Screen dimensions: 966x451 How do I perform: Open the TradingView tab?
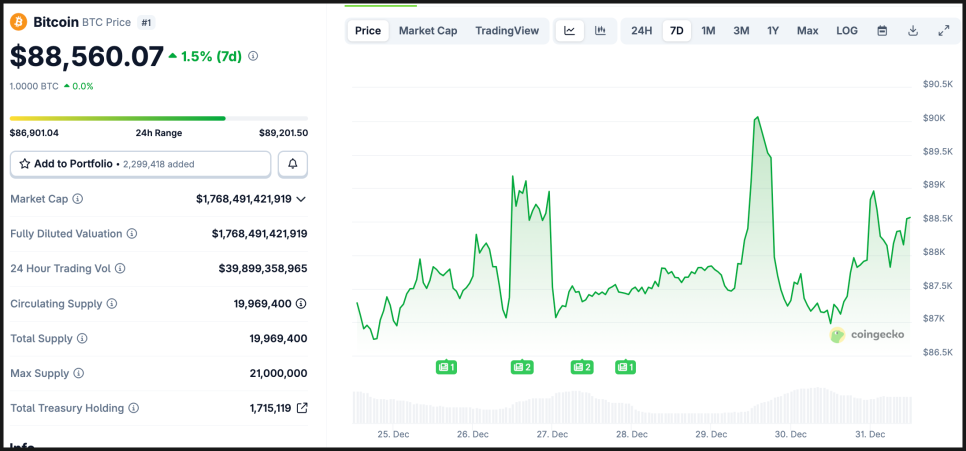tap(507, 31)
